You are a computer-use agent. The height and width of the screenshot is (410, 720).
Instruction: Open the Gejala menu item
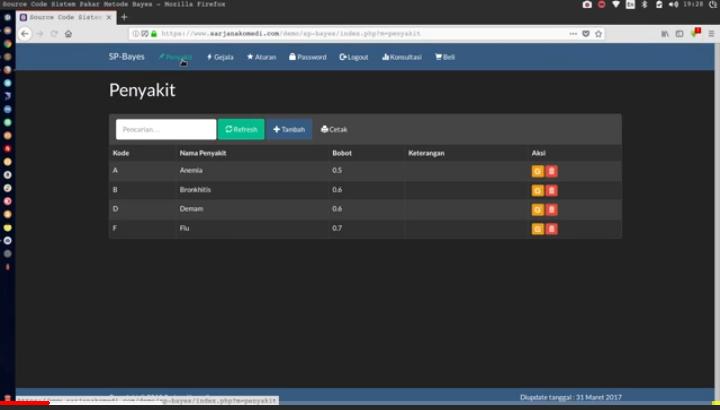tap(220, 57)
